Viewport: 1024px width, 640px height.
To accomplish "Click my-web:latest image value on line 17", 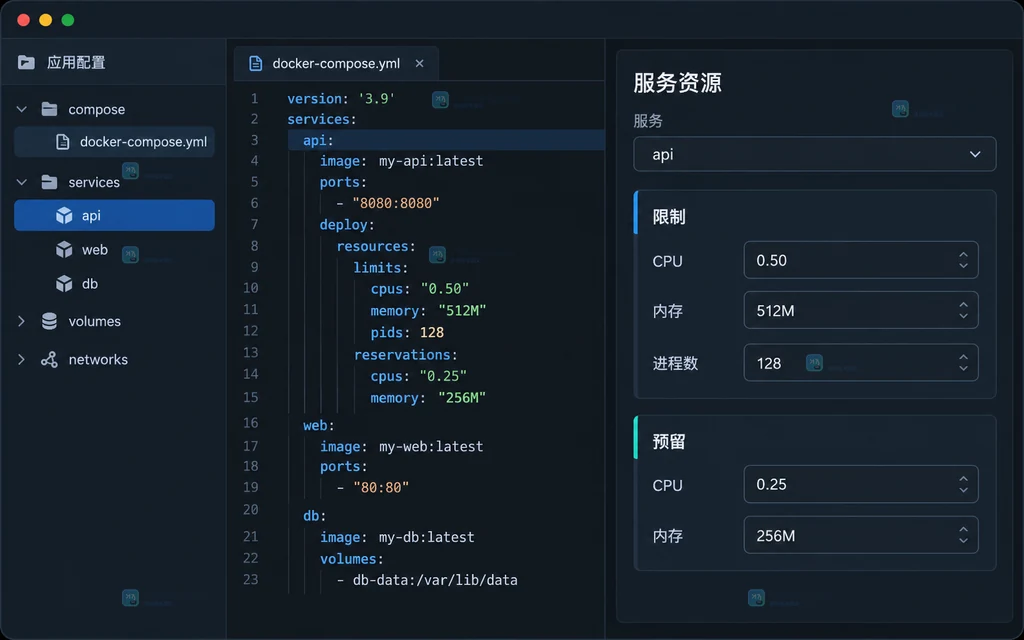I will 431,447.
